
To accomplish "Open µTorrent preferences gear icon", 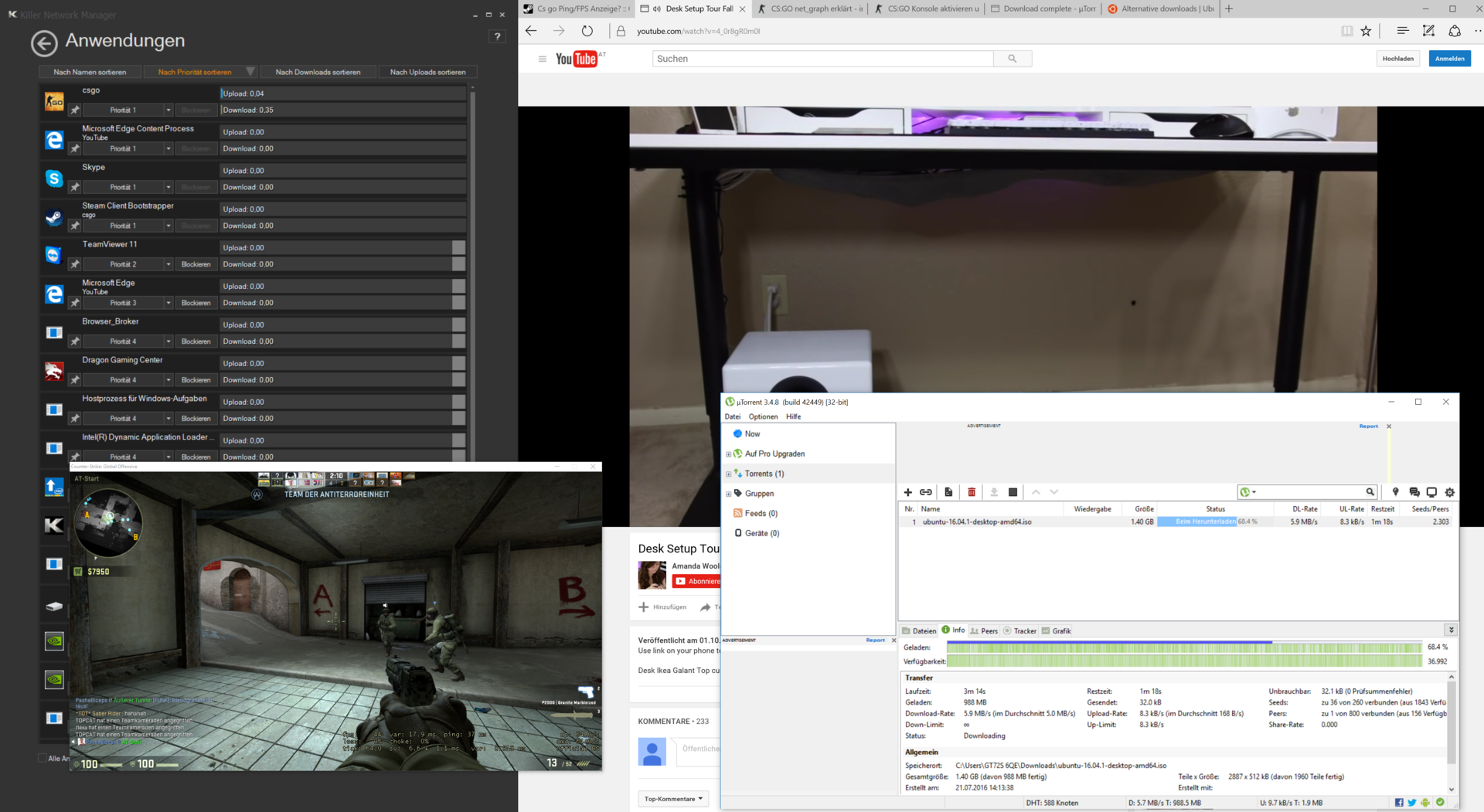I will tap(1450, 492).
